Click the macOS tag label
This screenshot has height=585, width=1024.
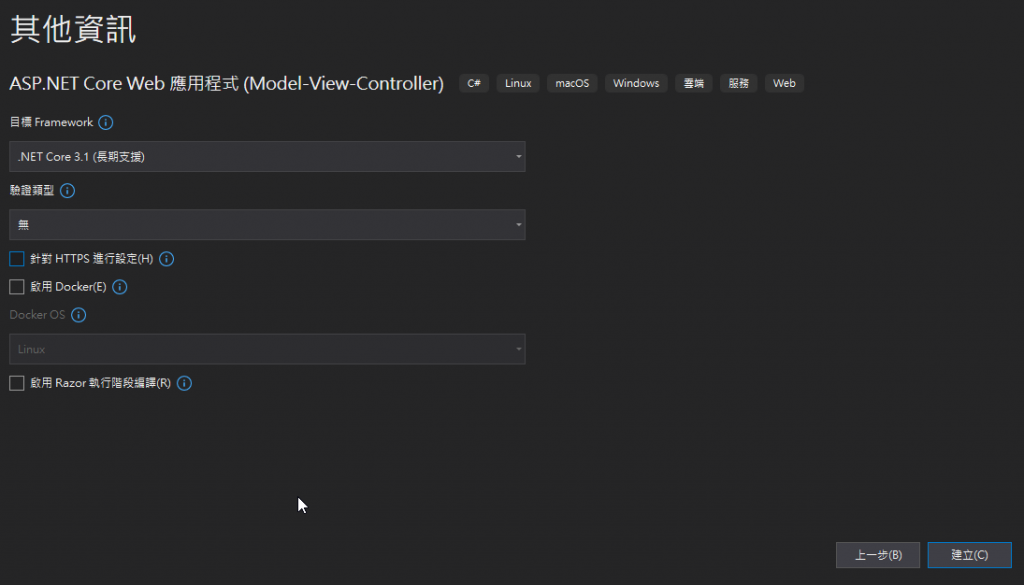tap(572, 83)
